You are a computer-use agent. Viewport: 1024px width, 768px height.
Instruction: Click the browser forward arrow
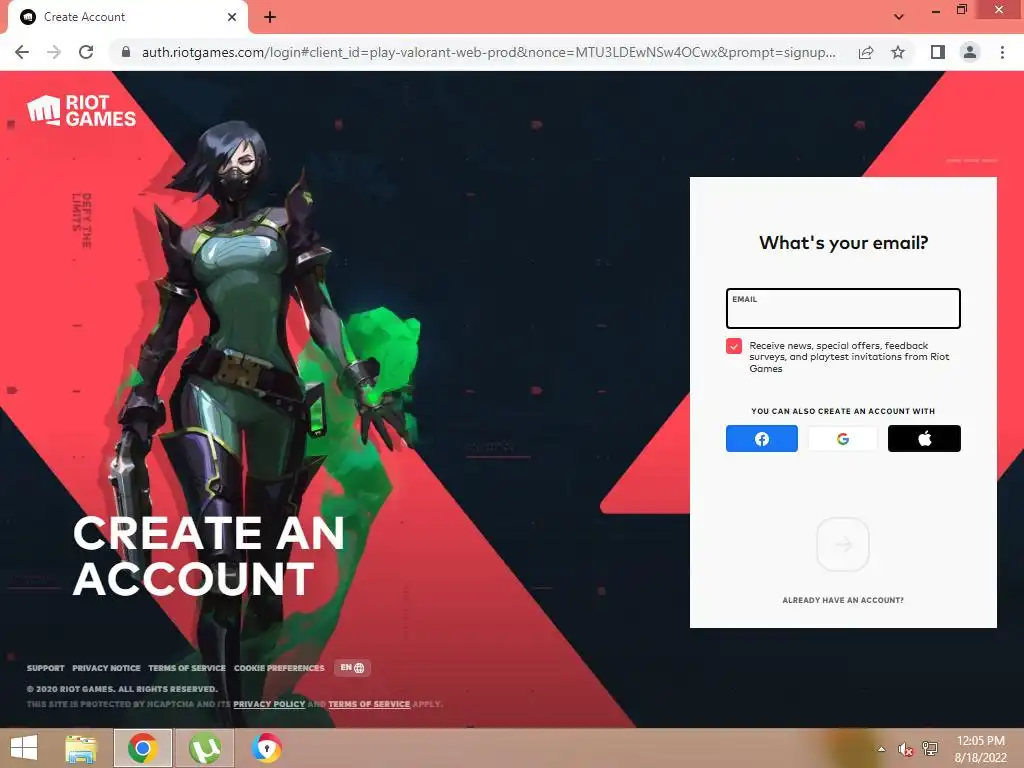pos(54,52)
